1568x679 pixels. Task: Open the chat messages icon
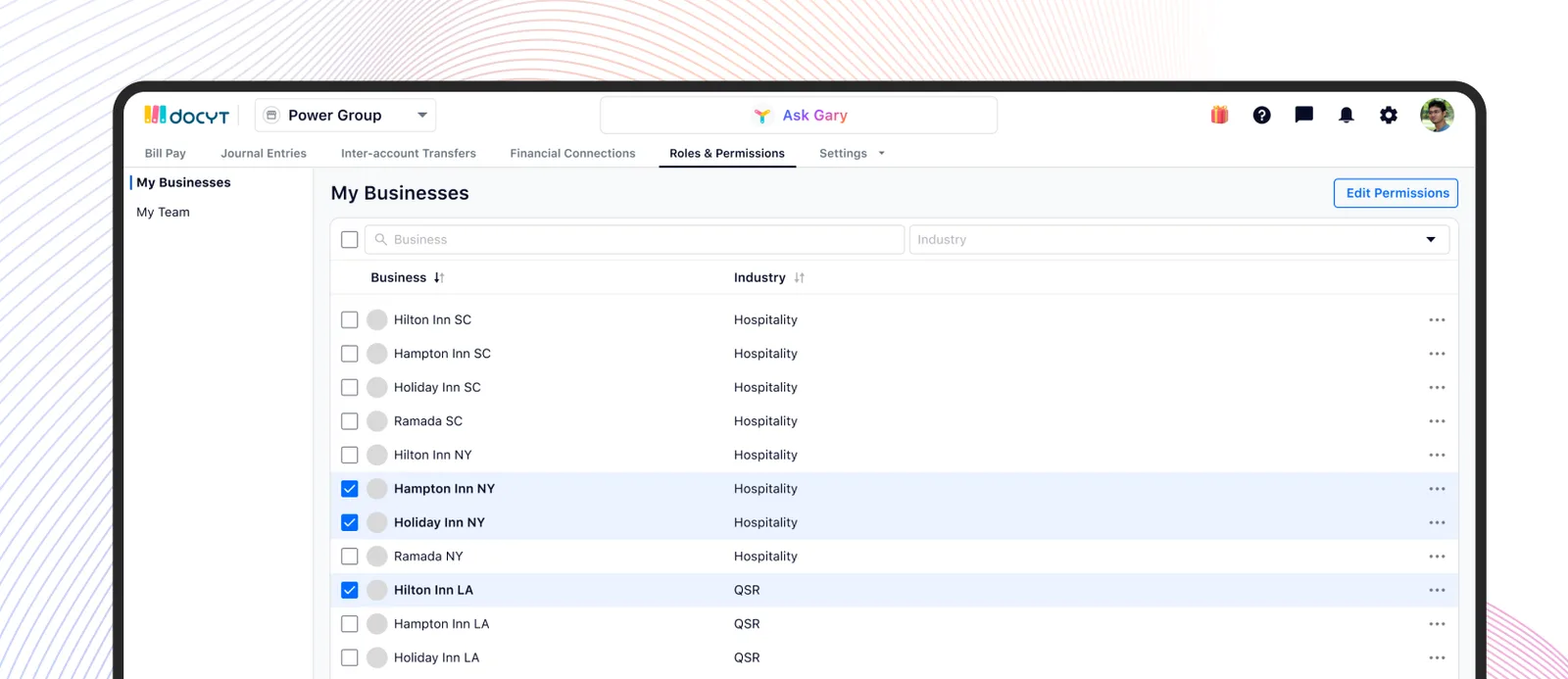point(1303,115)
